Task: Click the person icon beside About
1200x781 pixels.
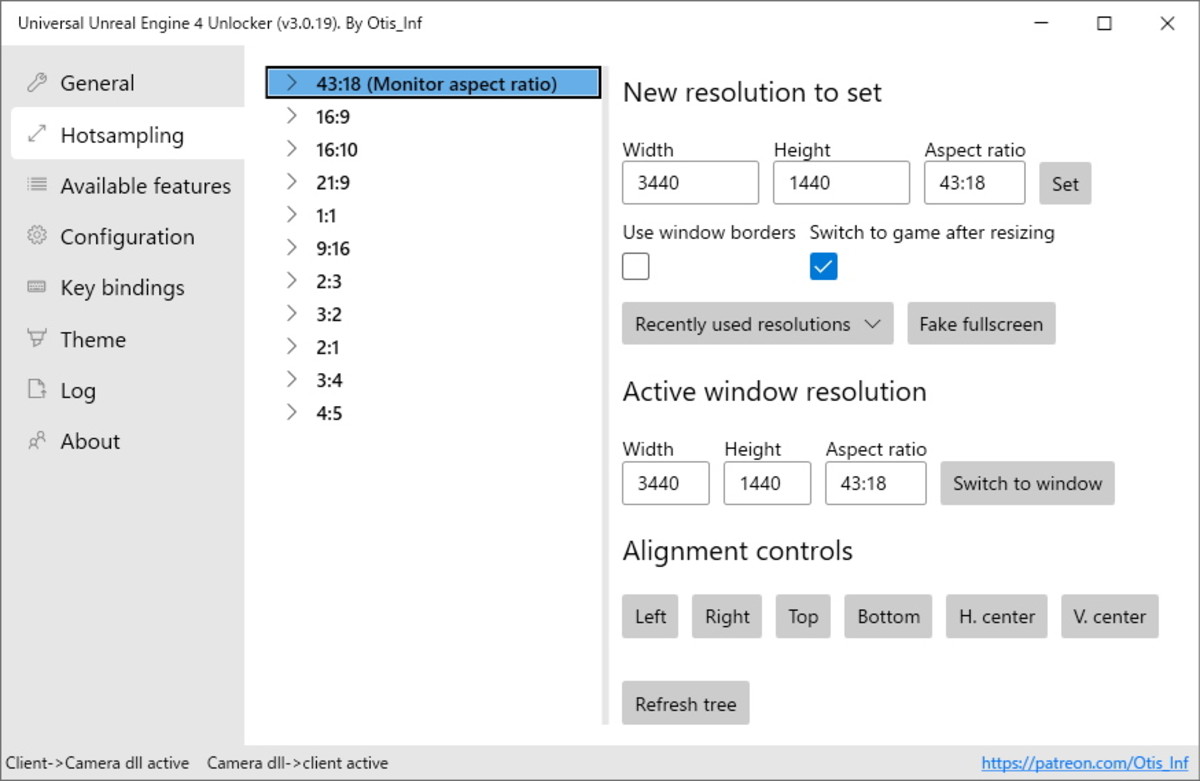Action: (37, 441)
